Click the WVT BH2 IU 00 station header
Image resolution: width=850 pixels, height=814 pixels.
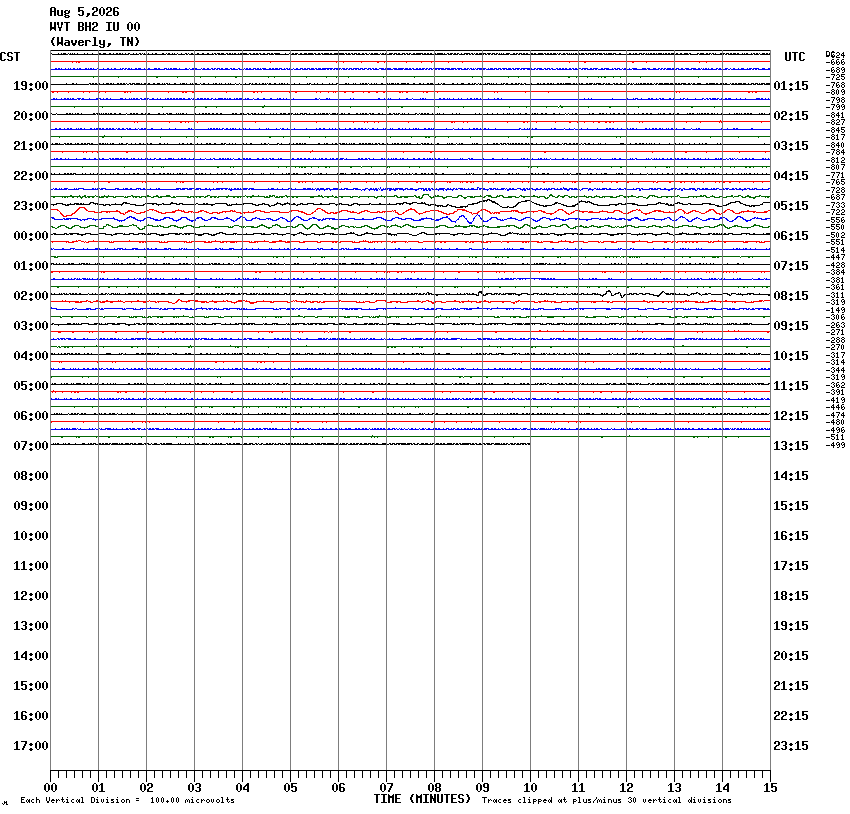[95, 27]
